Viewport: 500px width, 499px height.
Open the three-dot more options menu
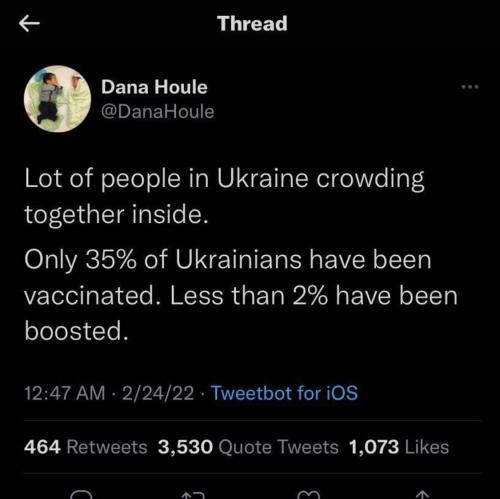470,87
